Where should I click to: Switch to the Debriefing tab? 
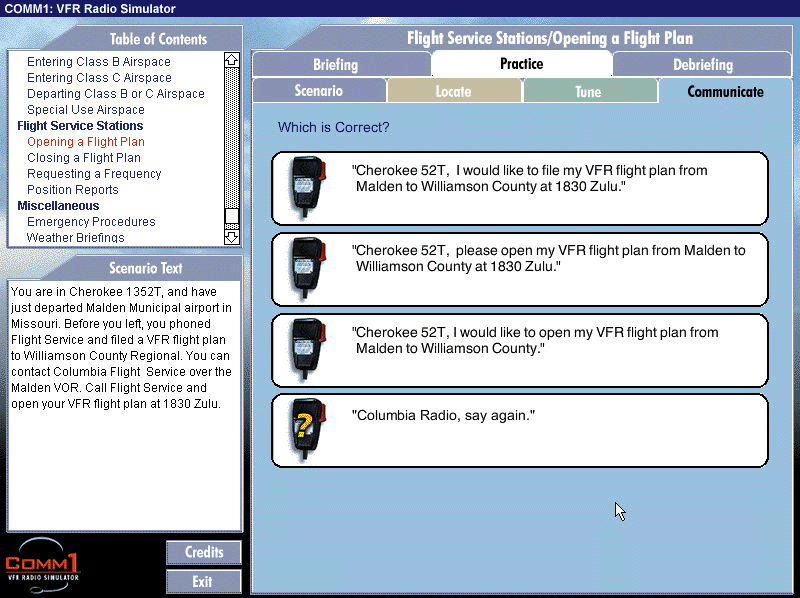pos(701,65)
